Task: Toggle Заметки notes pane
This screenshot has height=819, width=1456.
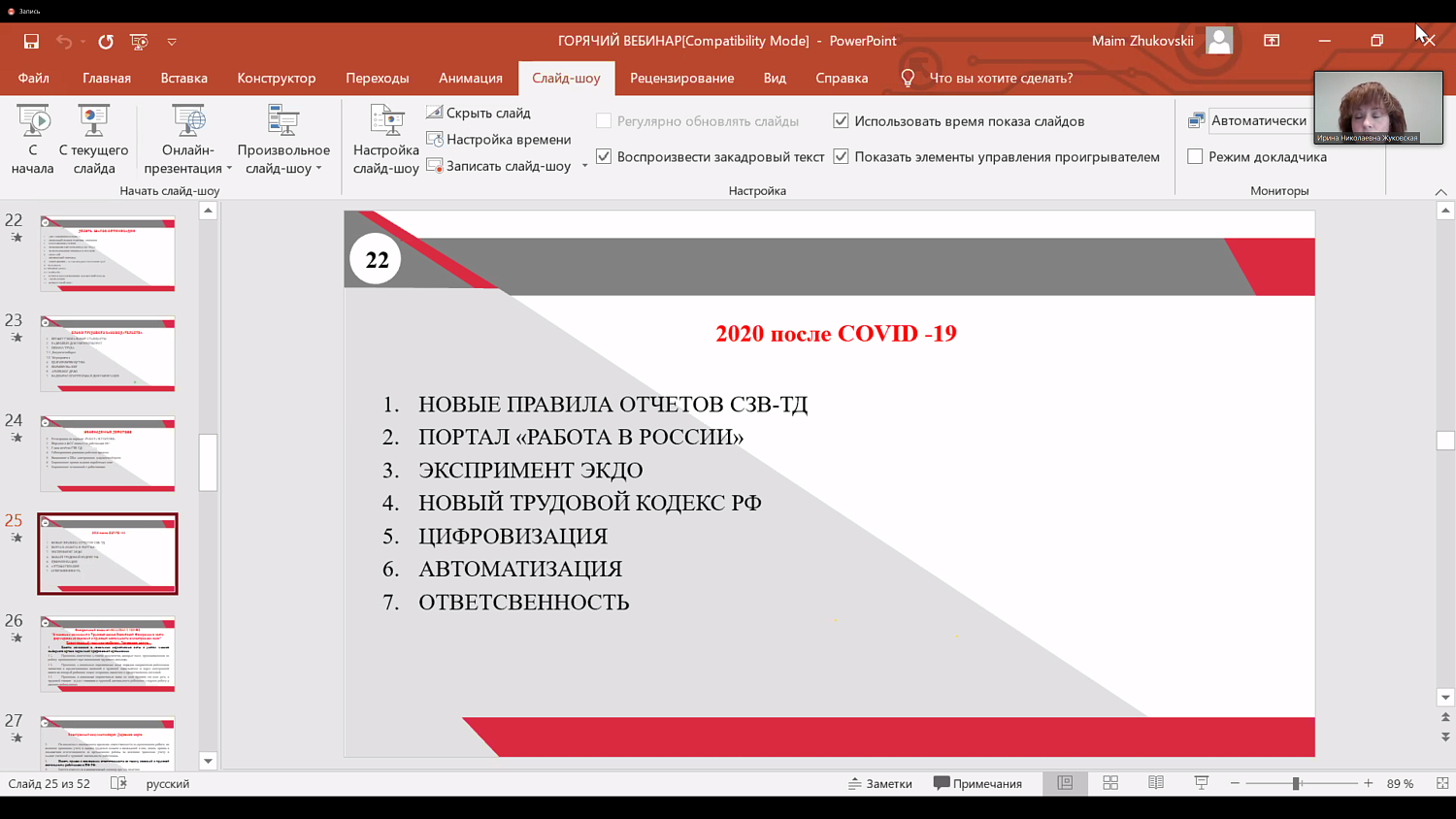Action: tap(880, 784)
